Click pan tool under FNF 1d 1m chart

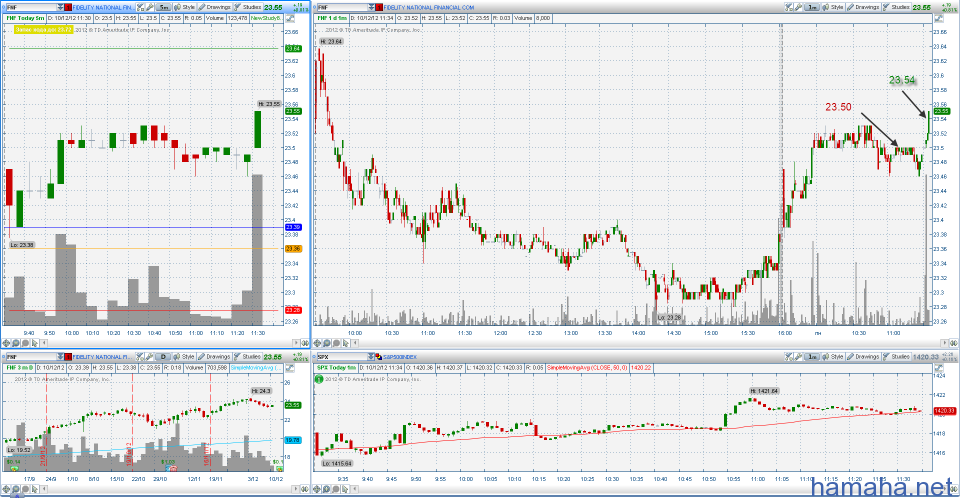(317, 343)
